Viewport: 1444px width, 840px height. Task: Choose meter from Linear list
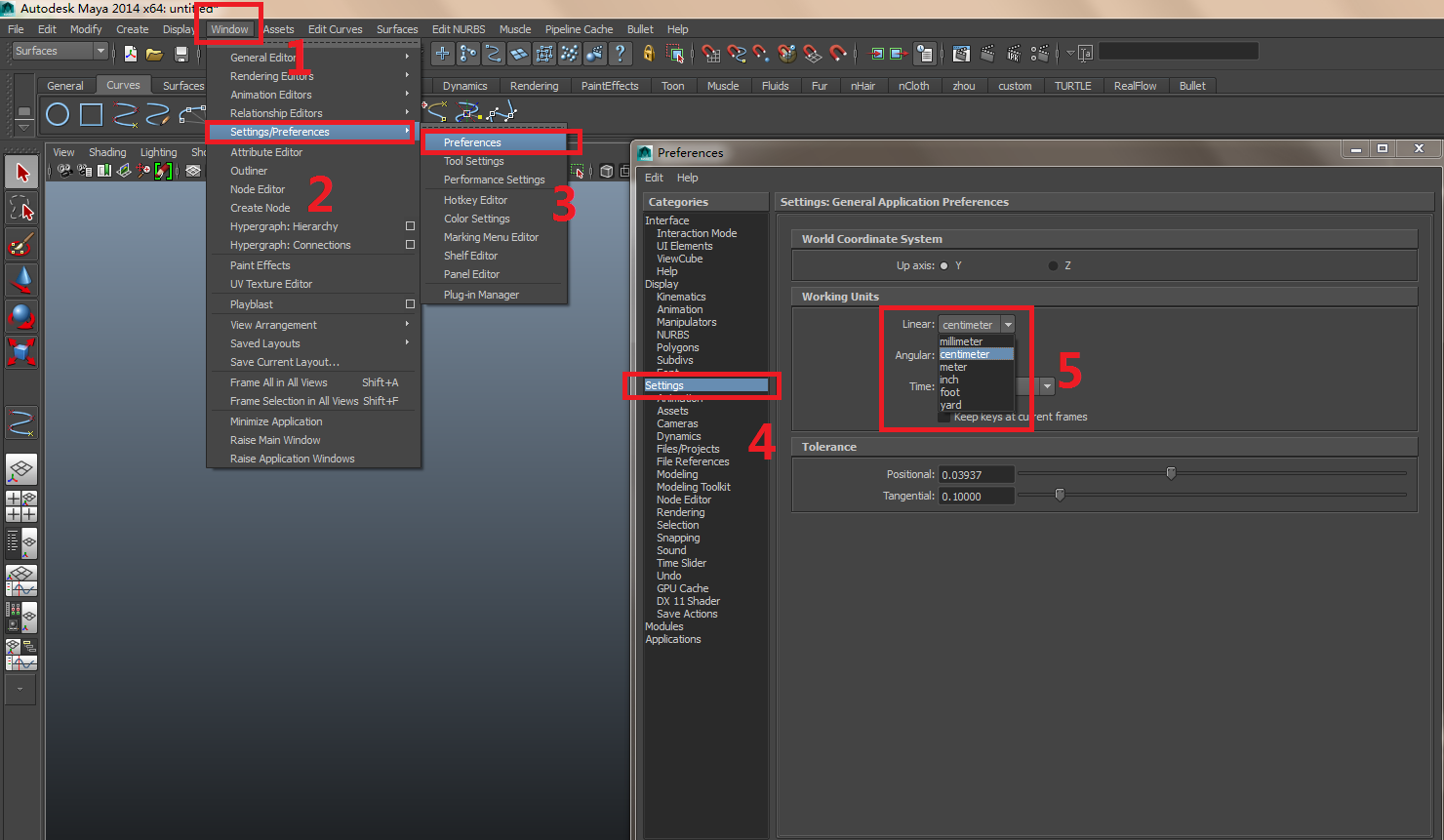[976, 367]
